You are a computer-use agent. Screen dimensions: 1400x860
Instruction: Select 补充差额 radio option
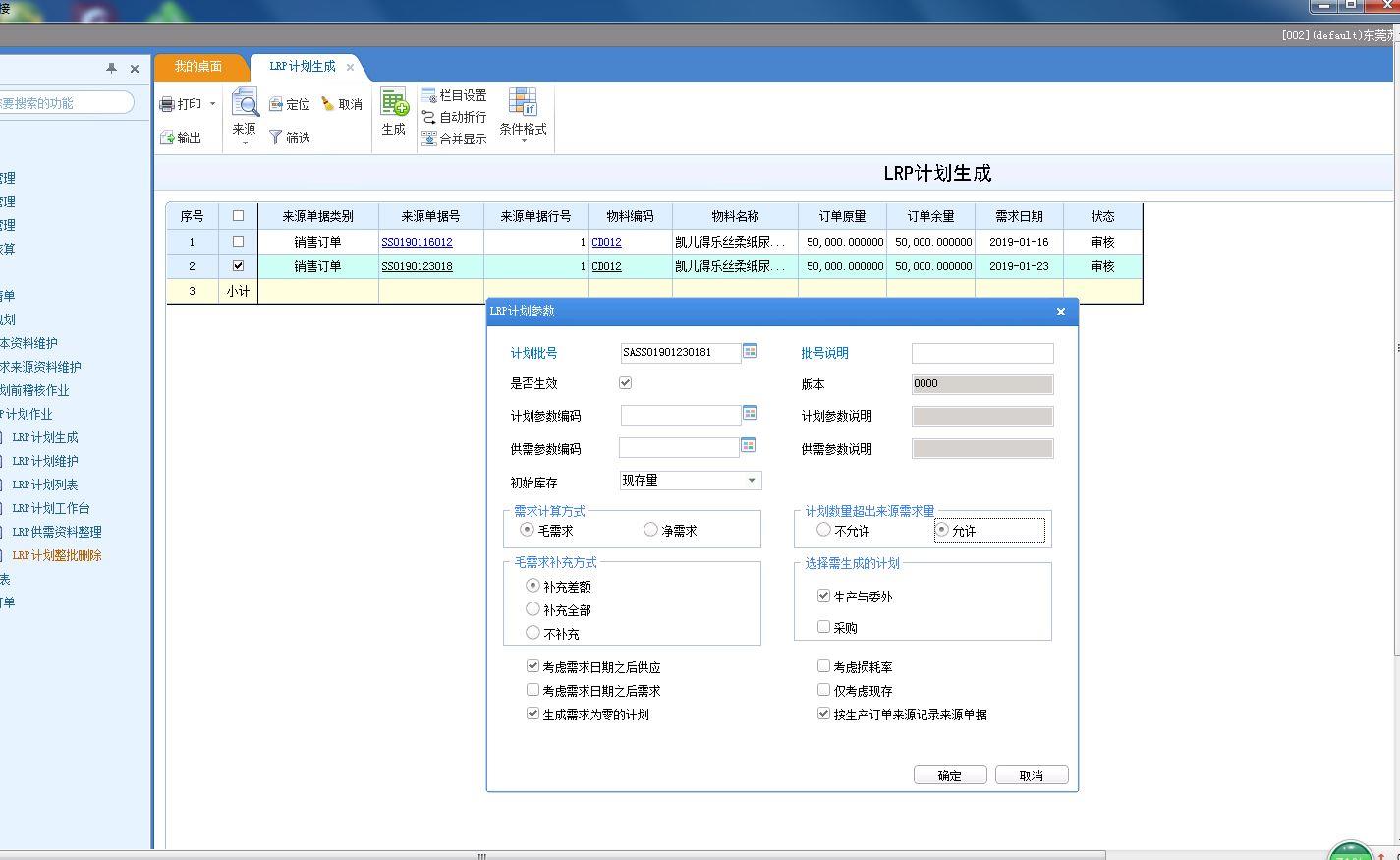pyautogui.click(x=532, y=585)
